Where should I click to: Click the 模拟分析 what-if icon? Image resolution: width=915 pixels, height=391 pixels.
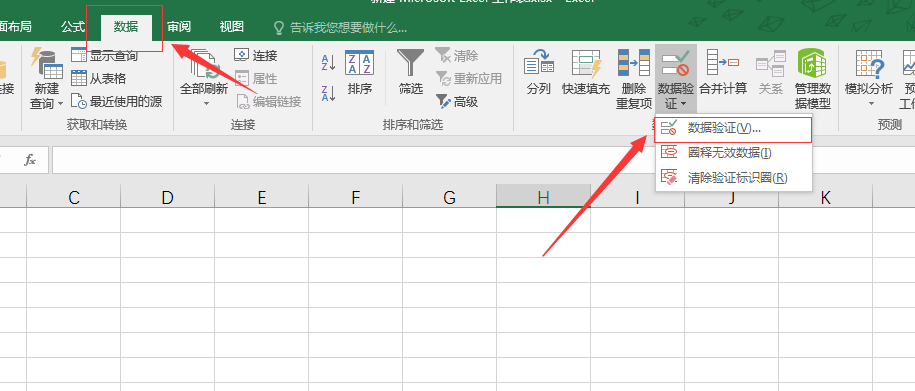point(869,64)
